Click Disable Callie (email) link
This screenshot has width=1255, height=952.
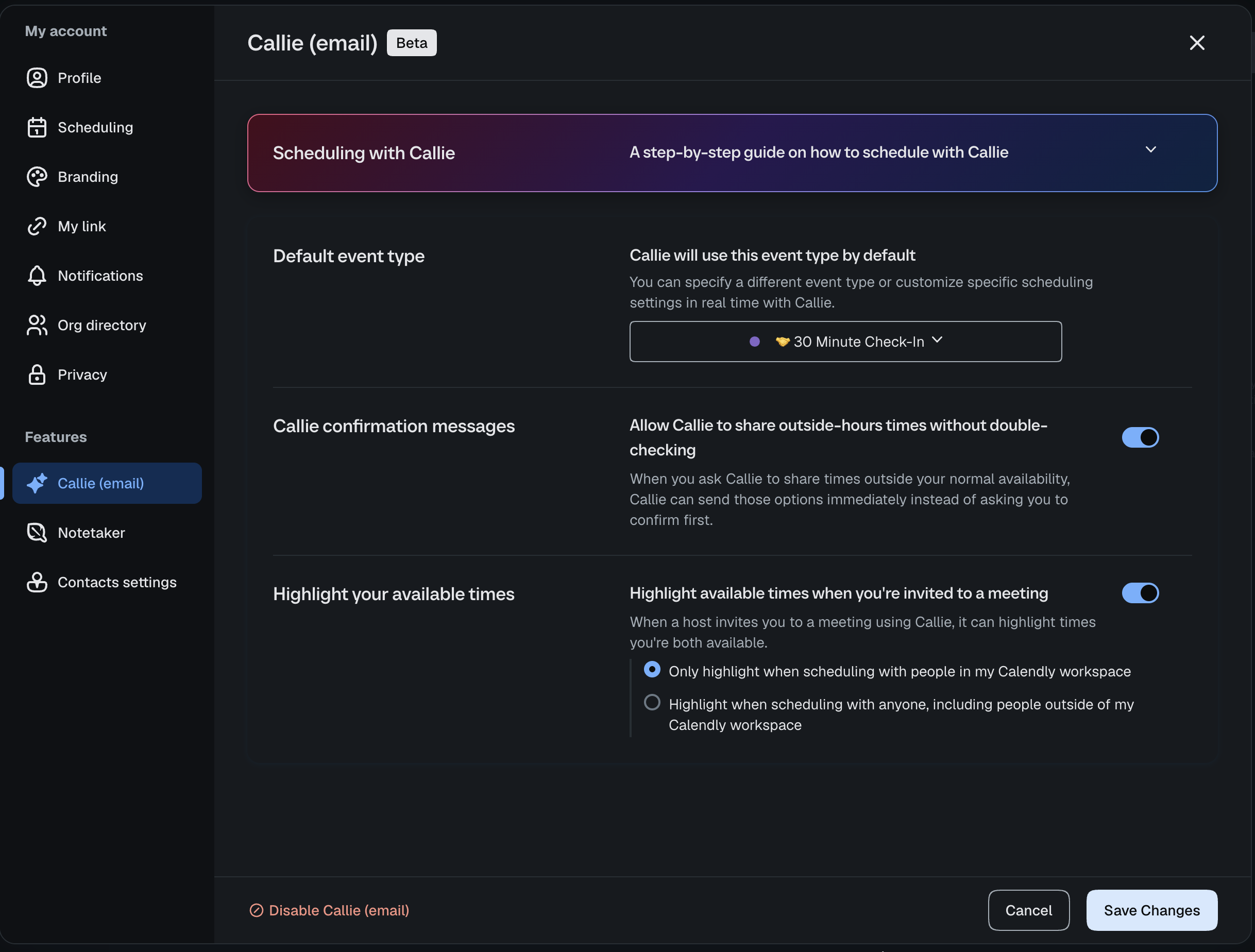[x=330, y=910]
